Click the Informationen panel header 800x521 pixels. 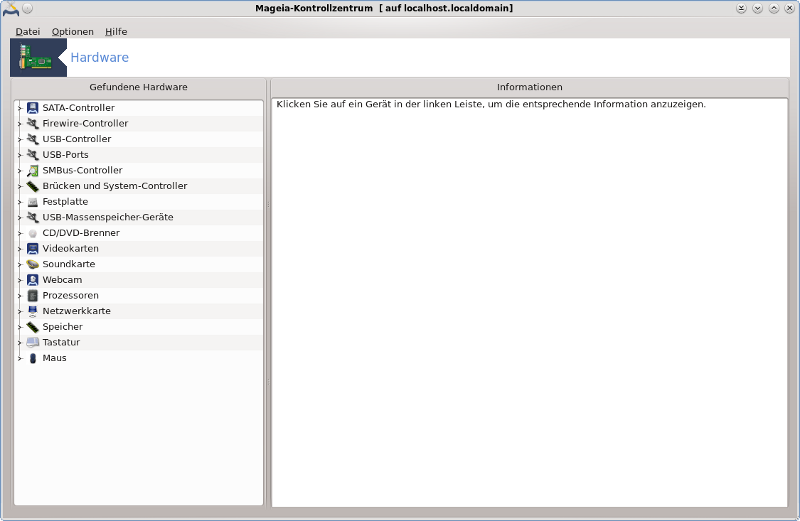[x=530, y=87]
